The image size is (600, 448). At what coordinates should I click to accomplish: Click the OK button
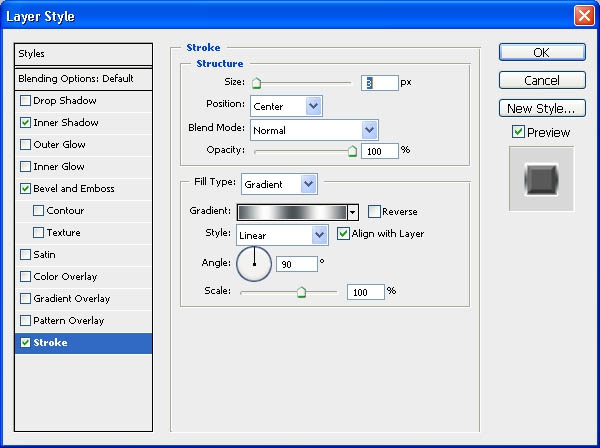click(542, 52)
